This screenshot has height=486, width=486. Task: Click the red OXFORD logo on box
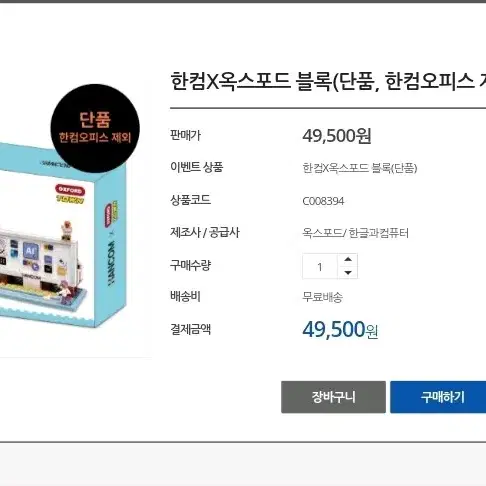point(70,190)
